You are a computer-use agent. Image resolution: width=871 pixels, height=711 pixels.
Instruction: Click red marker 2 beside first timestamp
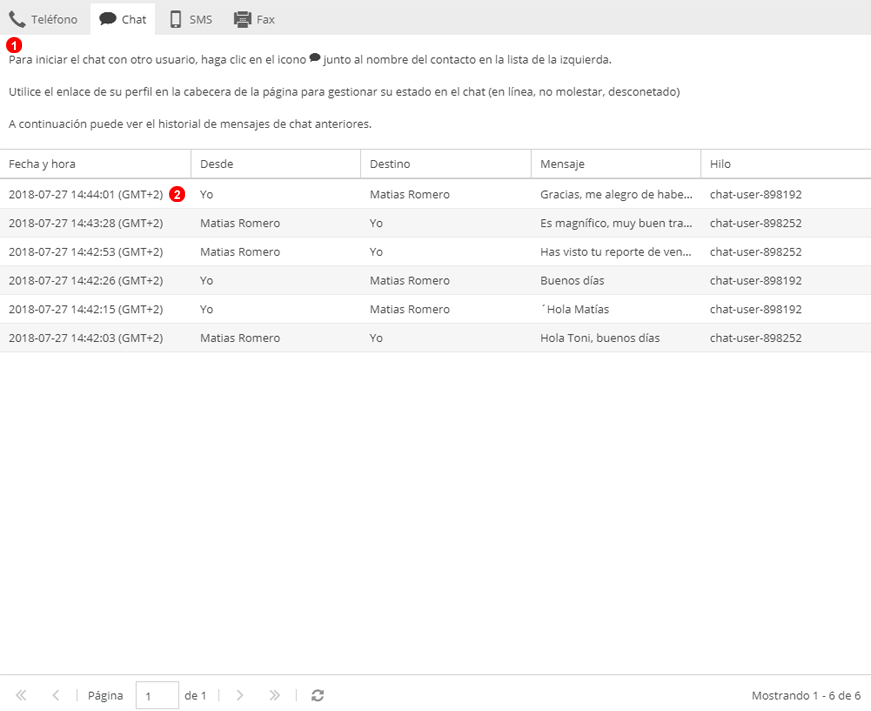177,194
